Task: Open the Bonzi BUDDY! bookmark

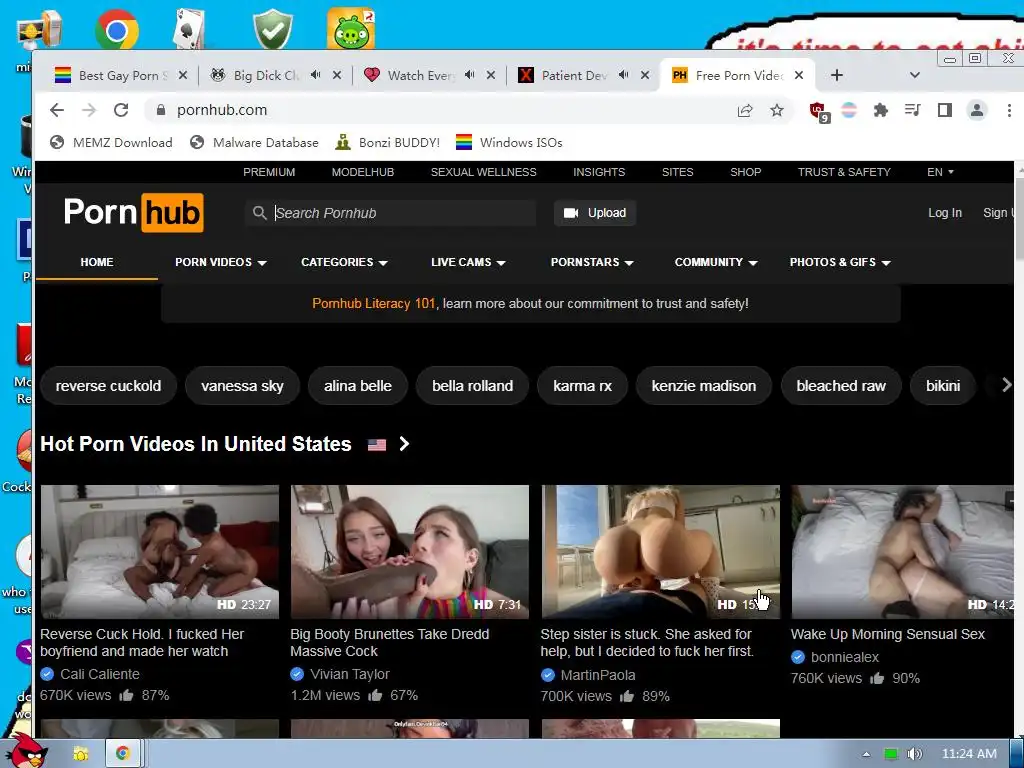Action: (x=387, y=142)
